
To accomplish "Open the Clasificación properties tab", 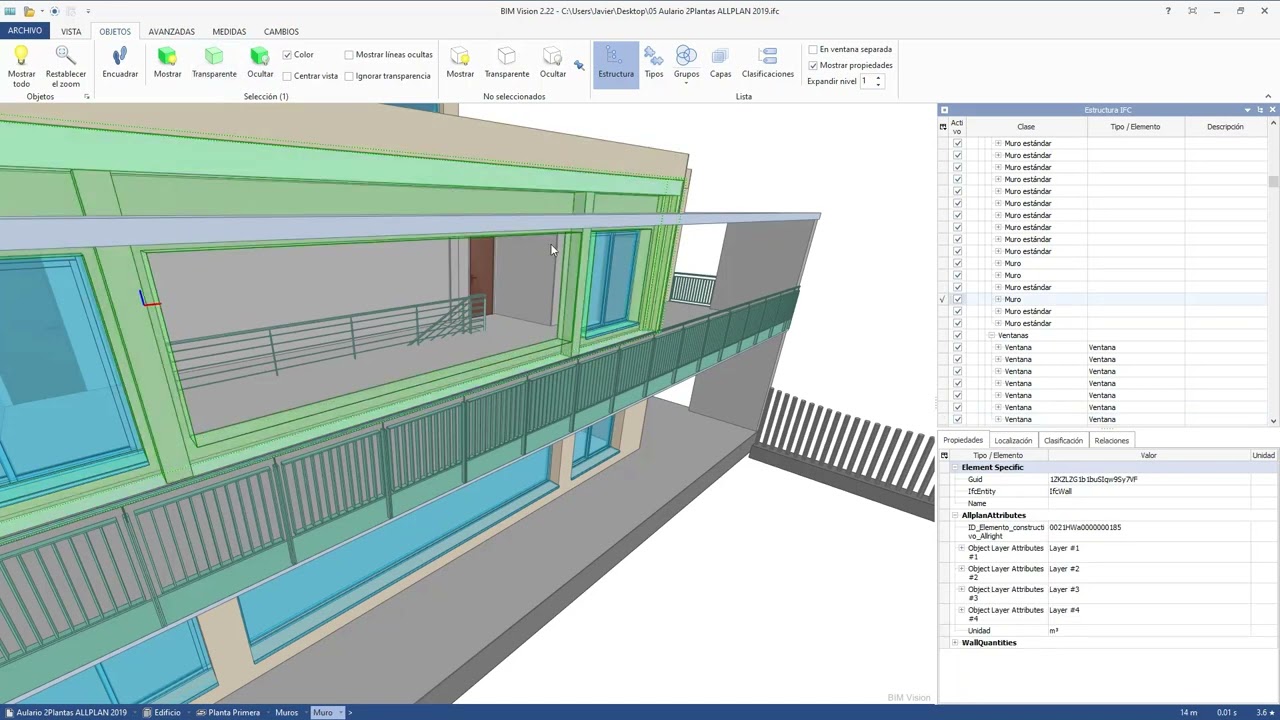I will 1063,440.
